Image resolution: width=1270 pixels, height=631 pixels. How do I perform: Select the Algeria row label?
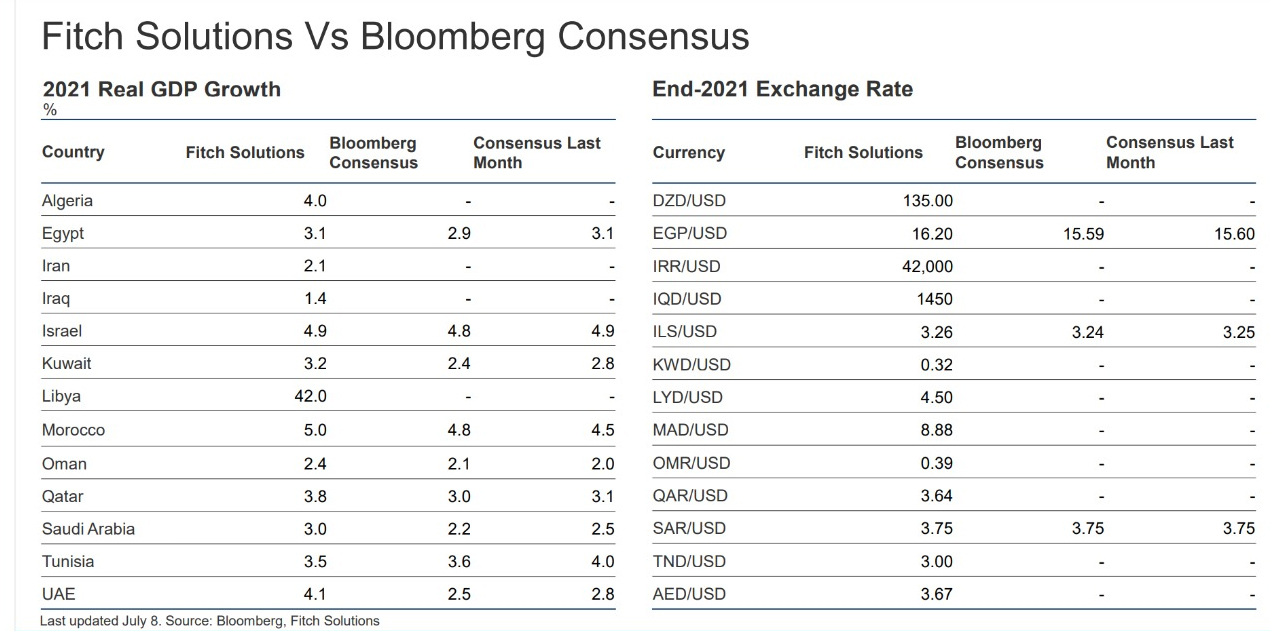tap(67, 200)
